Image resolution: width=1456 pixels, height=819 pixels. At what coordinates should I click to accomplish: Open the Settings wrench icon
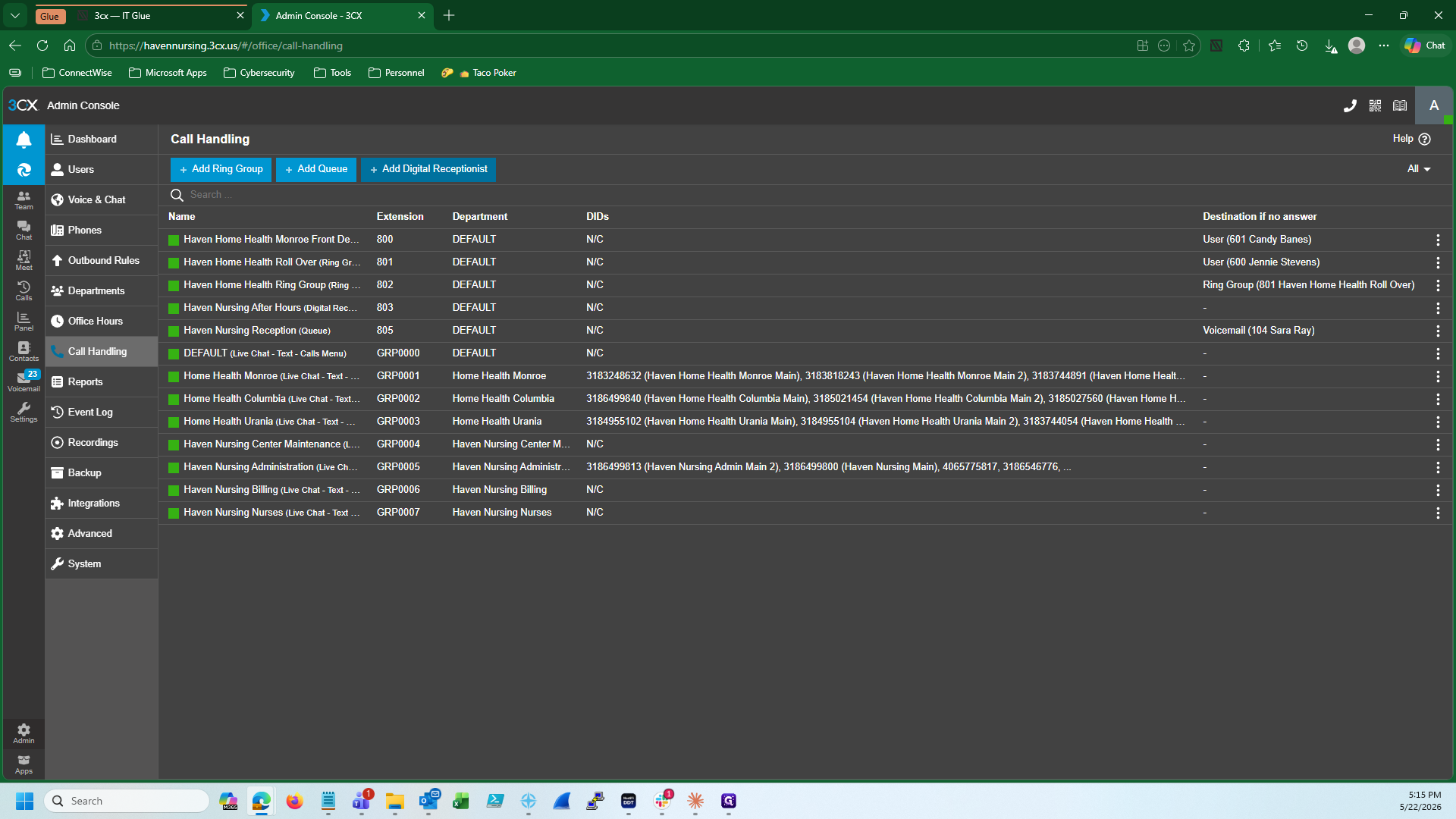pyautogui.click(x=24, y=412)
